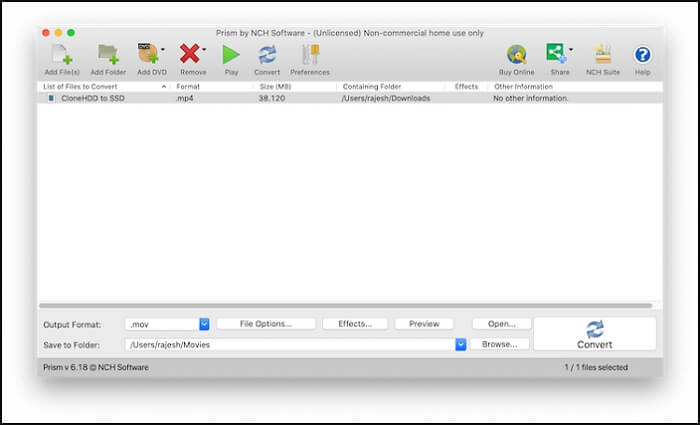The height and width of the screenshot is (425, 700).
Task: Click the Add Folder toolbar icon
Action: [x=107, y=55]
